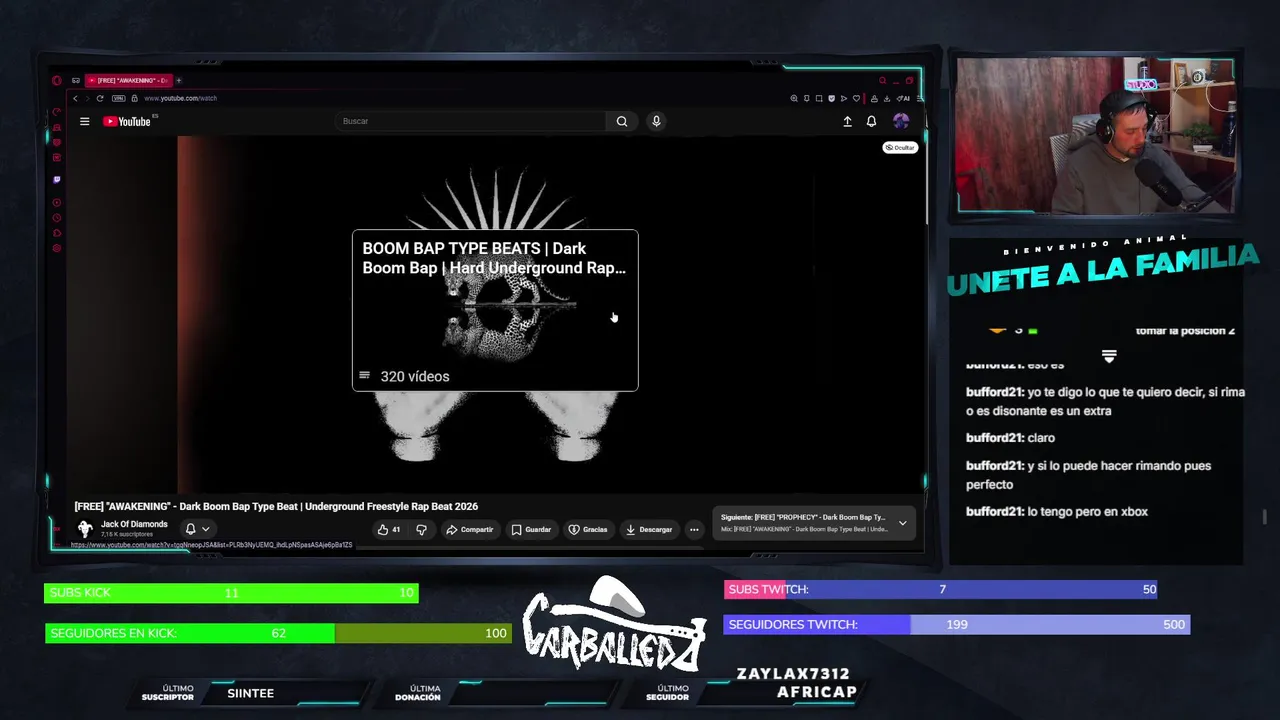Image resolution: width=1280 pixels, height=720 pixels.
Task: Open a new browser tab
Action: [179, 80]
